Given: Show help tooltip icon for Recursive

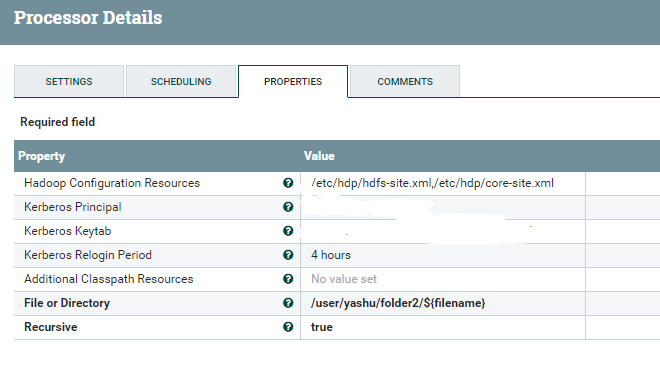Looking at the screenshot, I should tap(288, 327).
